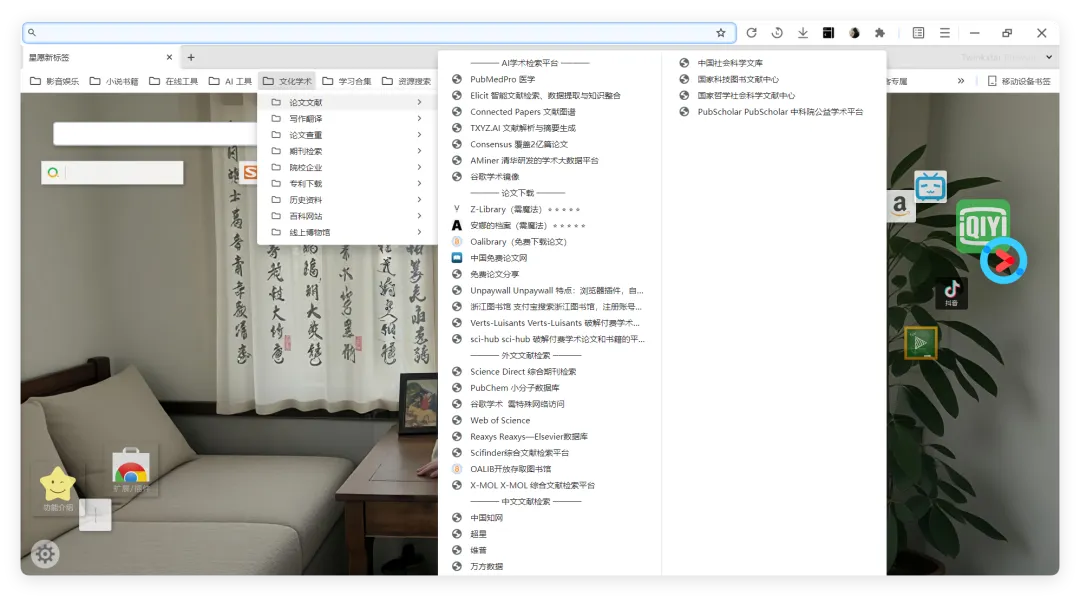Open the PubMedPro 医学 bookmark
The height and width of the screenshot is (596, 1080).
pyautogui.click(x=549, y=79)
